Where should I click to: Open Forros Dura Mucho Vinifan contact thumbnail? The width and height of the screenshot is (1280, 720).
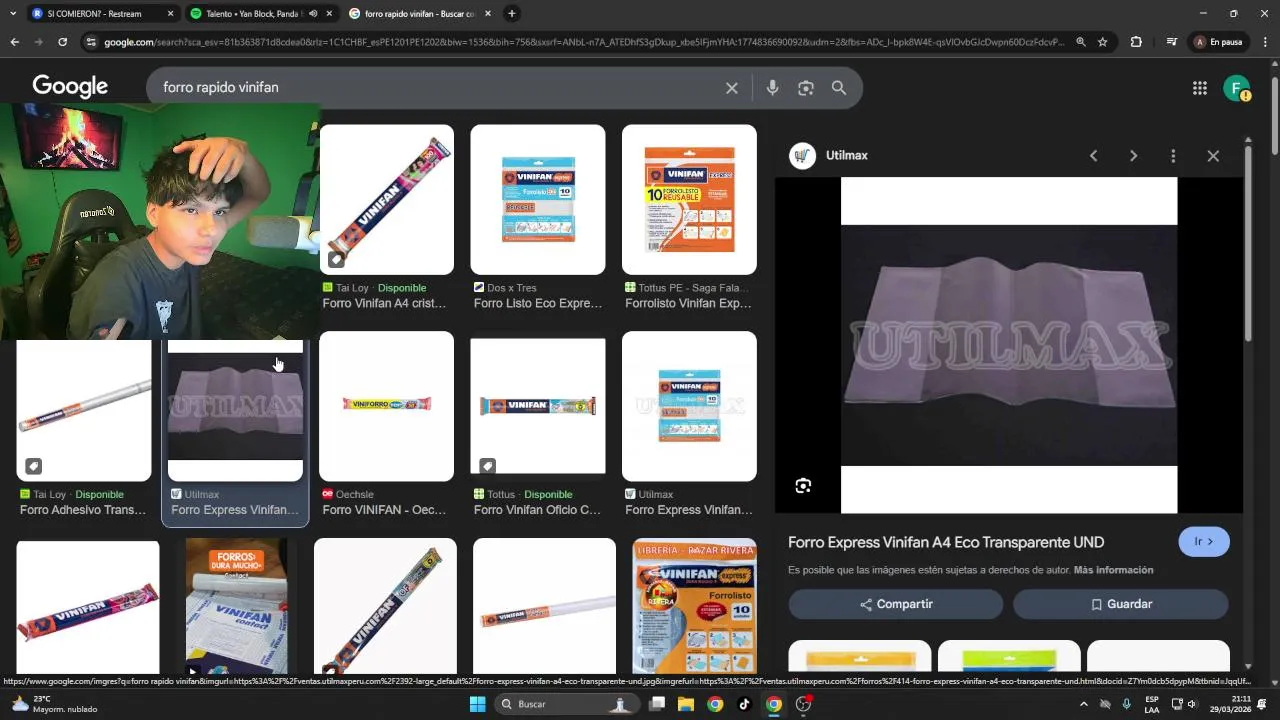coord(237,606)
